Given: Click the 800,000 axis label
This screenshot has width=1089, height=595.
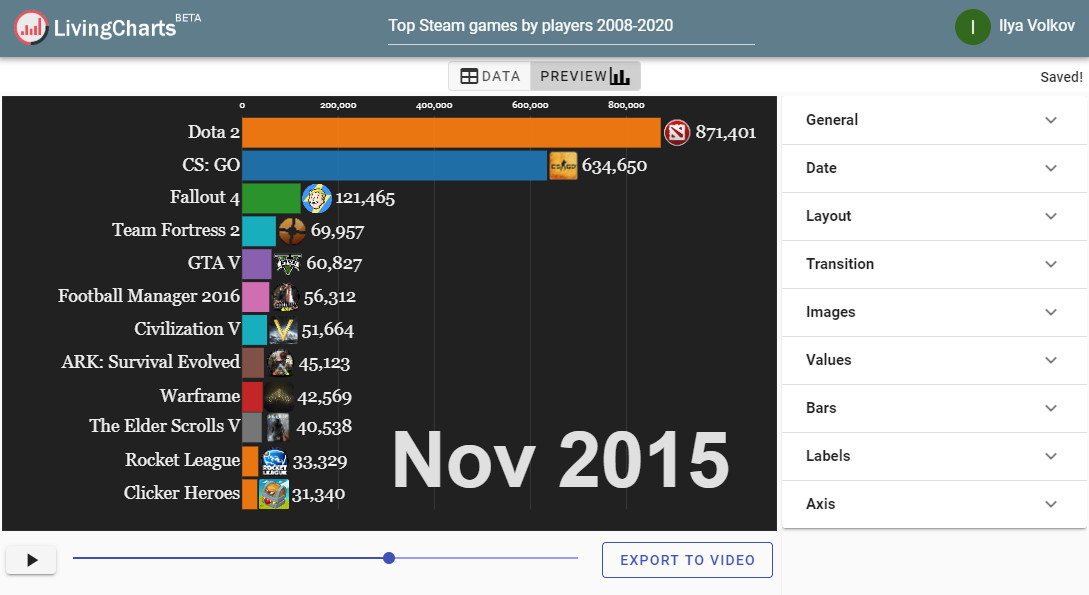Looking at the screenshot, I should click(x=626, y=106).
